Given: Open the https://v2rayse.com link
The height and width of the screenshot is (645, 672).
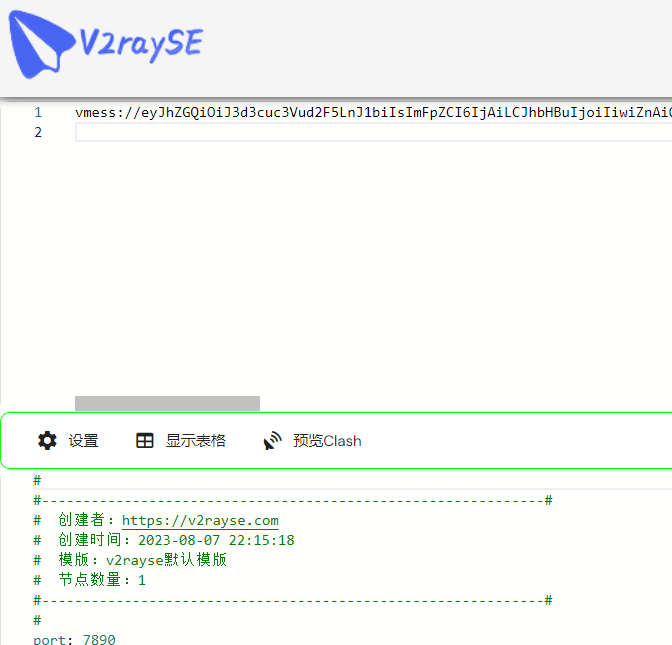Looking at the screenshot, I should [x=200, y=520].
